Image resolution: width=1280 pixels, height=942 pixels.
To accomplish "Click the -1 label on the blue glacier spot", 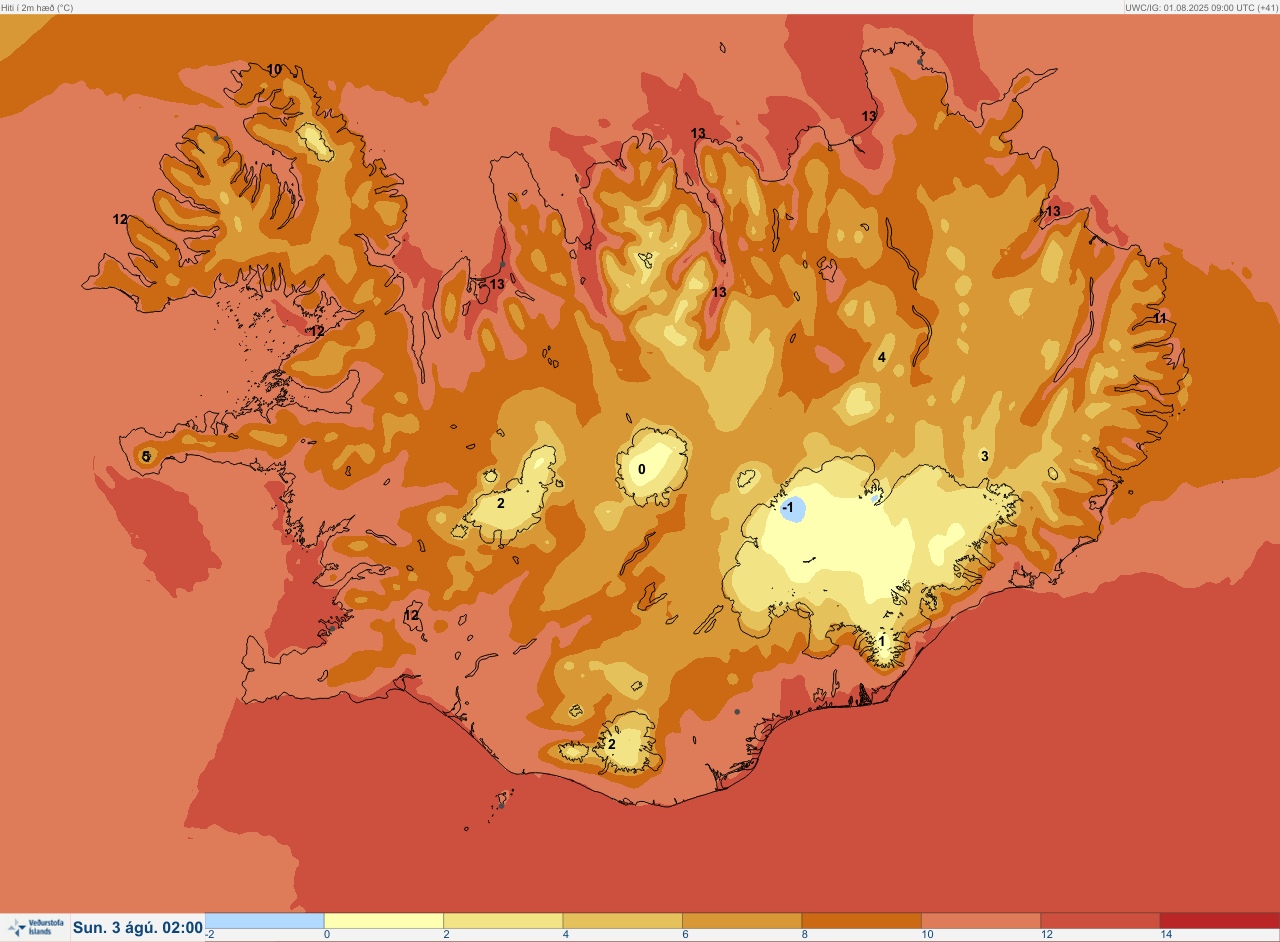I will click(x=788, y=508).
